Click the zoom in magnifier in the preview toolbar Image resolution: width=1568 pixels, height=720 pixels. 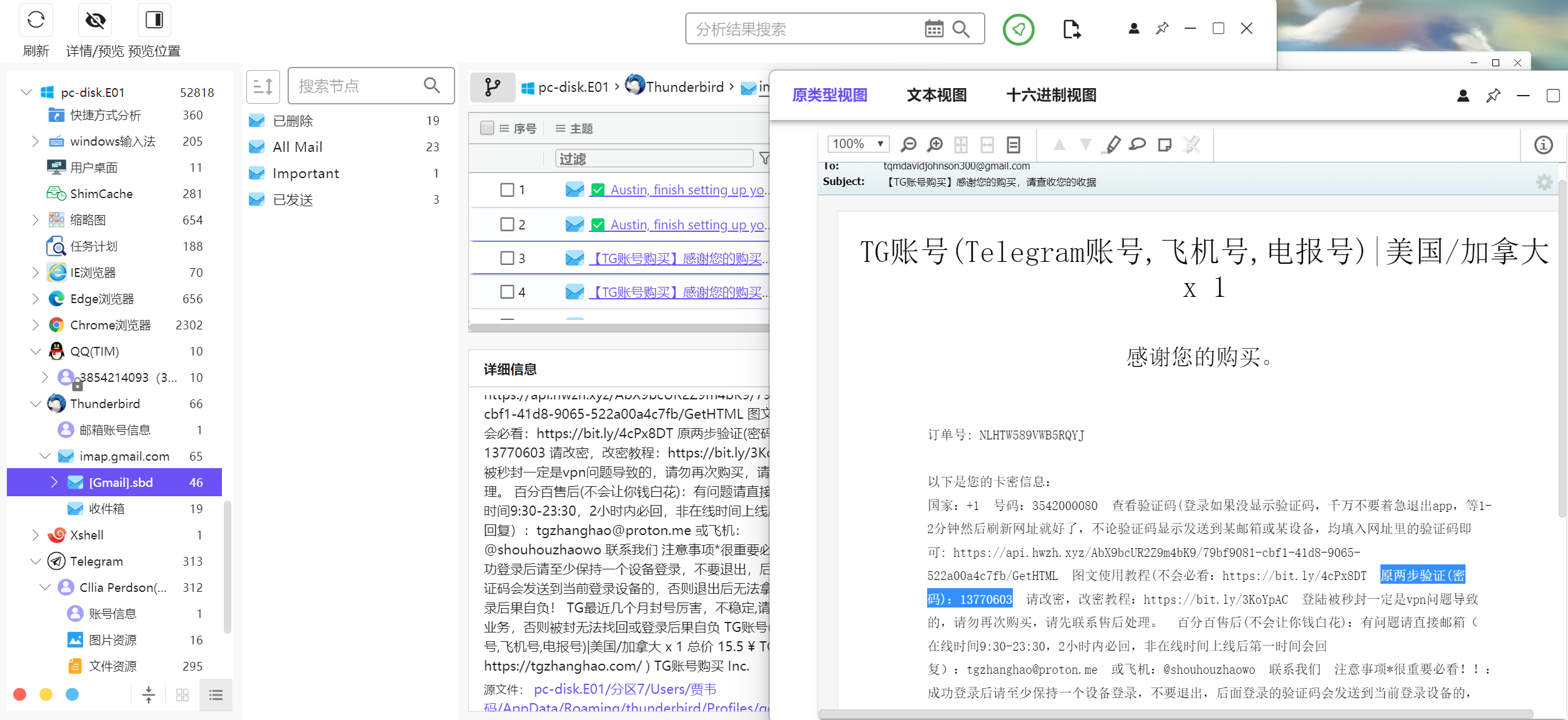click(935, 144)
